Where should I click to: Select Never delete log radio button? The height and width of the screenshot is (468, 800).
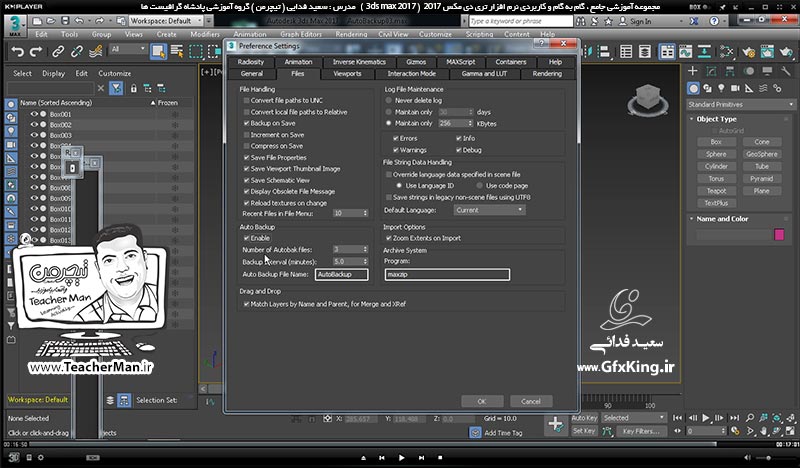pyautogui.click(x=389, y=101)
